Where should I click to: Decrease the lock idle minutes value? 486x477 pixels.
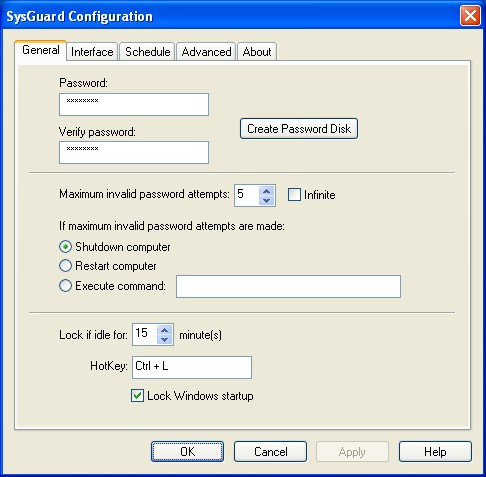pyautogui.click(x=164, y=339)
